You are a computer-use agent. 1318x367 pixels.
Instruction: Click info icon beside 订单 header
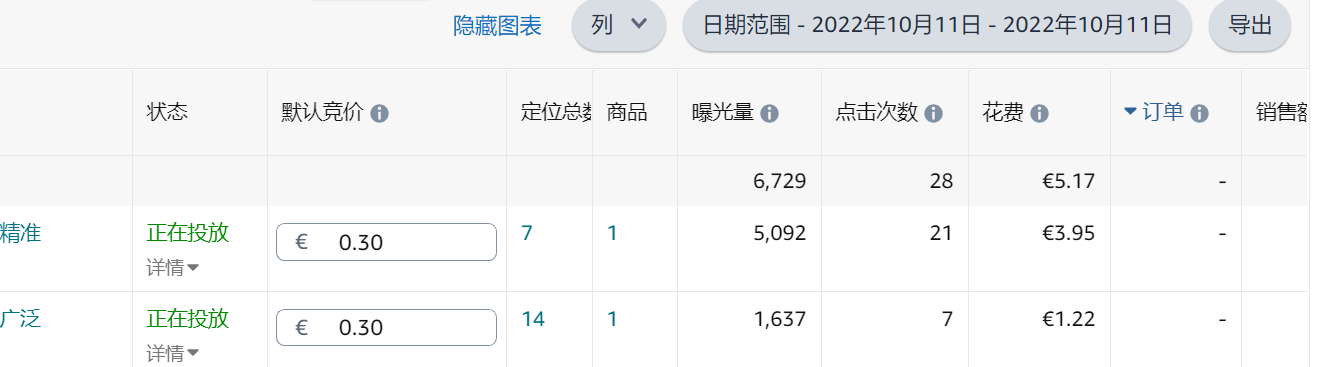pyautogui.click(x=1200, y=113)
